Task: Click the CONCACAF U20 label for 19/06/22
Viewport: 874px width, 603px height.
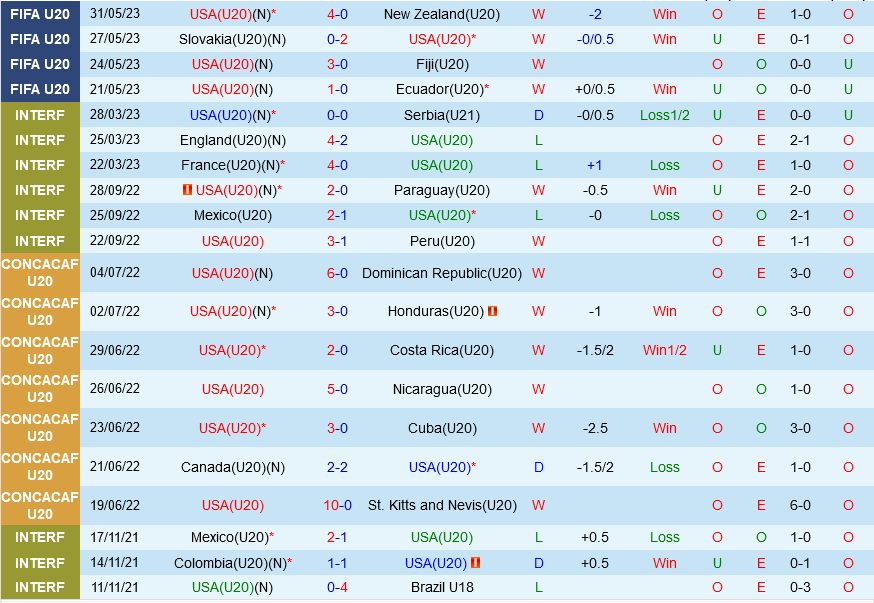Action: coord(40,505)
